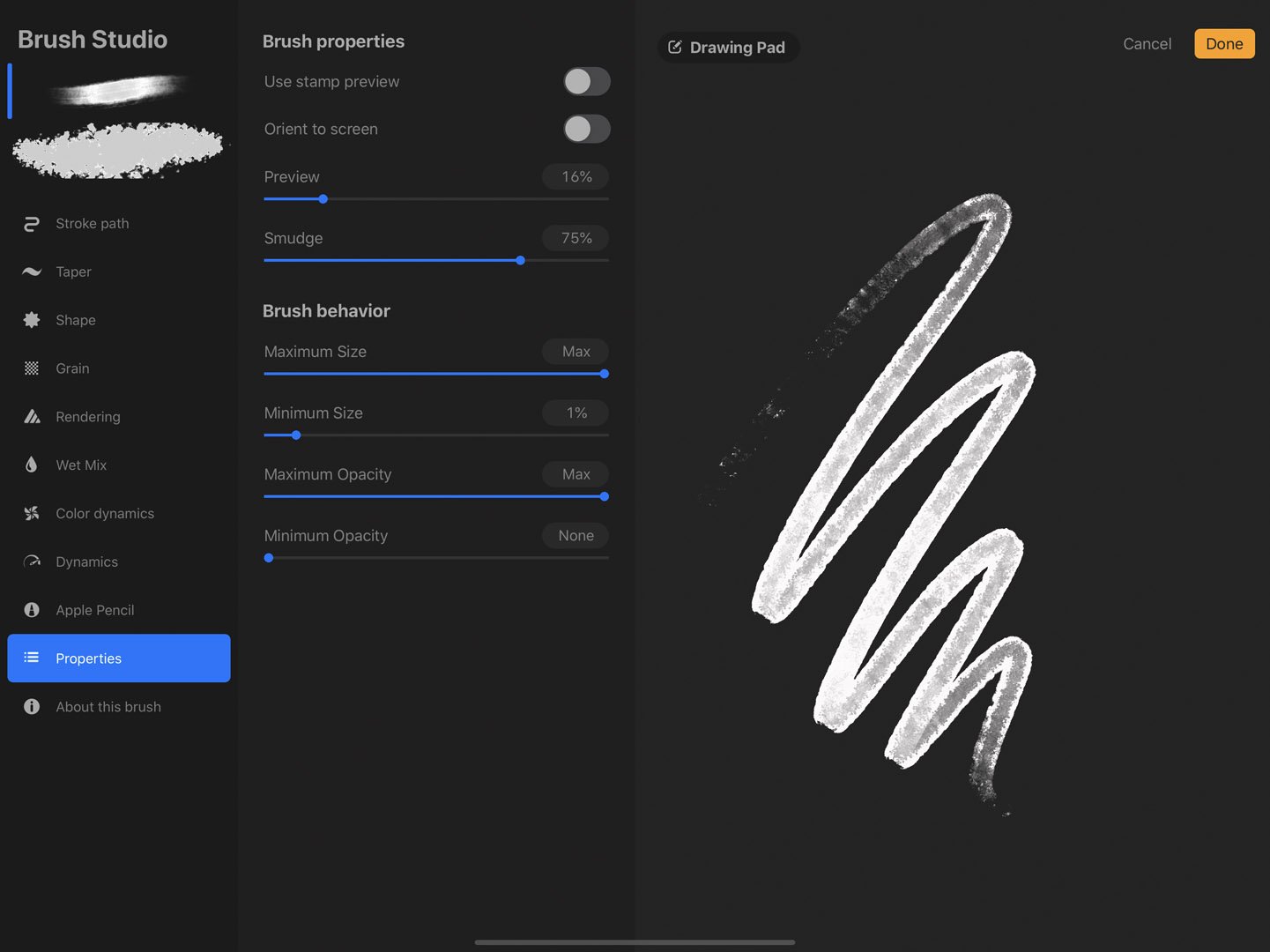1270x952 pixels.
Task: Enable the Use stamp preview toggle
Action: [586, 81]
